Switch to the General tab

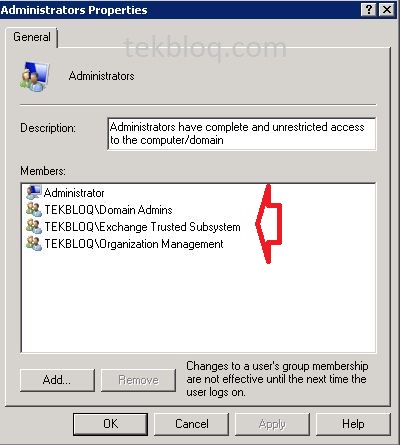coord(32,37)
